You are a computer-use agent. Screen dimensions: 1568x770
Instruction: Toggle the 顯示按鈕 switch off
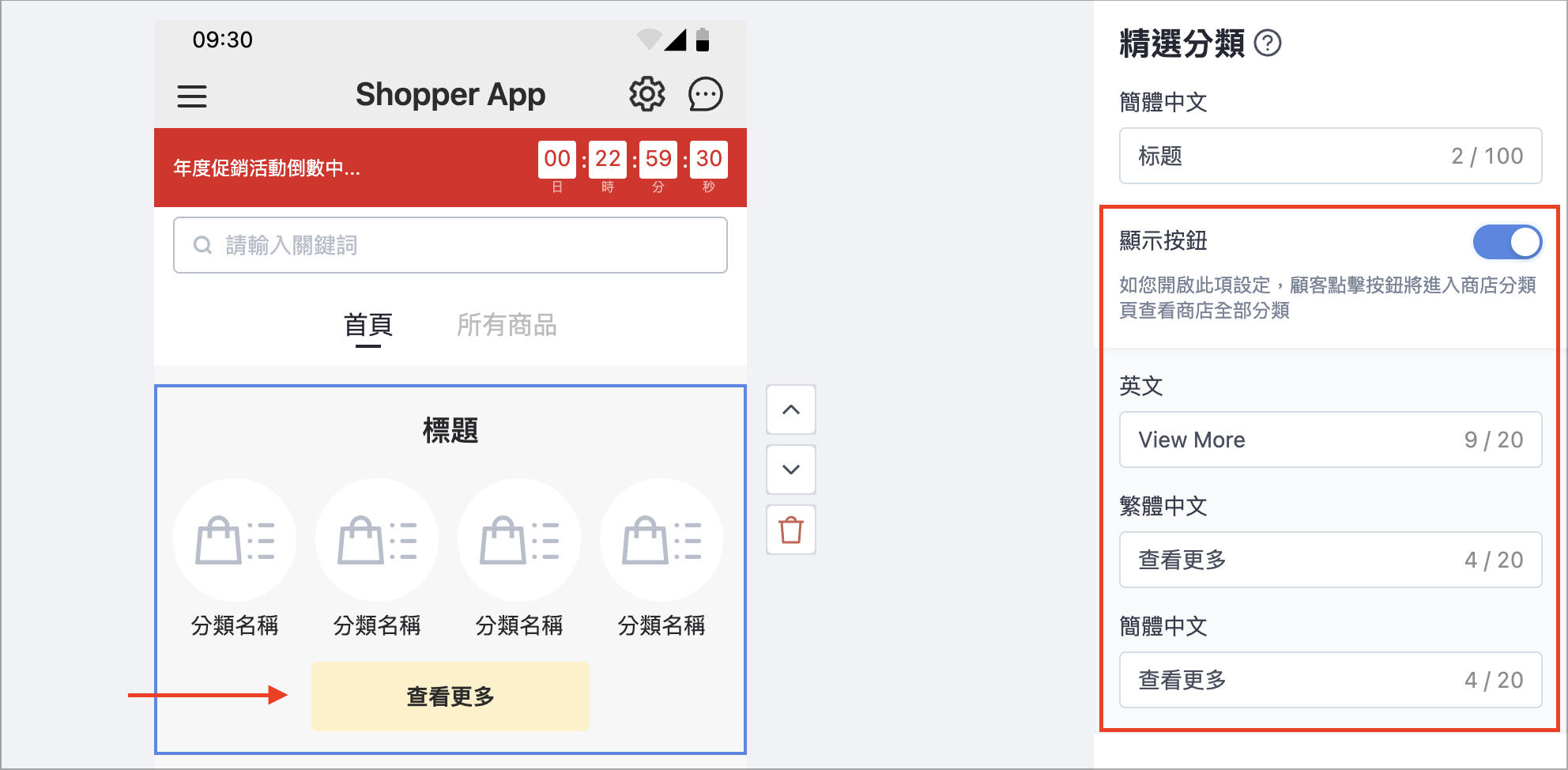[x=1507, y=242]
